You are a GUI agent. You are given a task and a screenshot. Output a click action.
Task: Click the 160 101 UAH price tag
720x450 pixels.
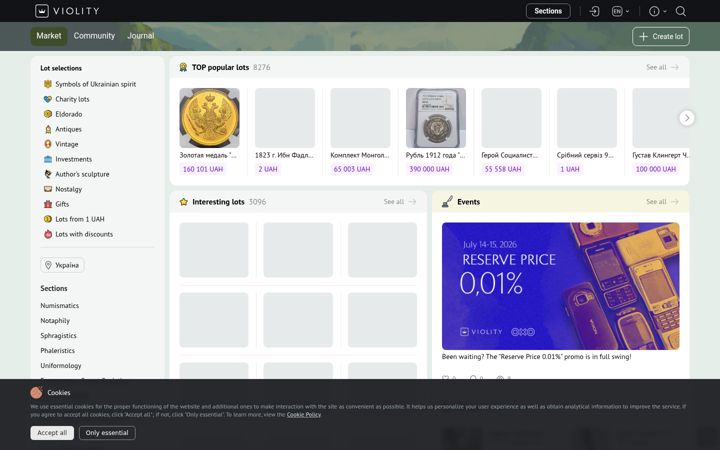pos(203,169)
